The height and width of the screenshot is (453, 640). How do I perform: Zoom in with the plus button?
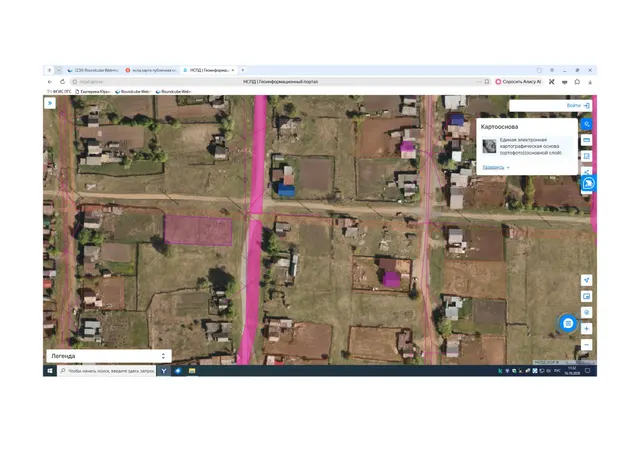coord(587,329)
